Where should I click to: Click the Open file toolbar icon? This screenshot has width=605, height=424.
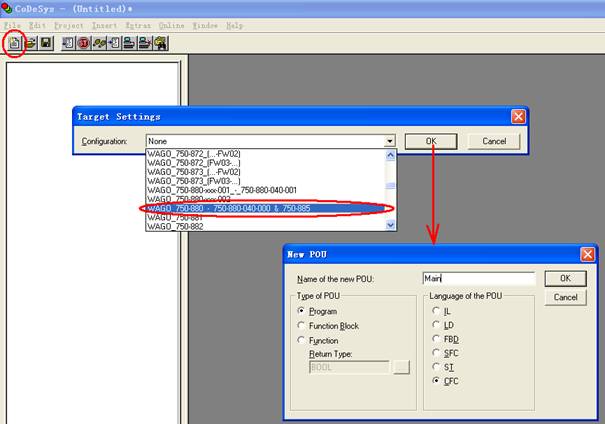point(31,43)
